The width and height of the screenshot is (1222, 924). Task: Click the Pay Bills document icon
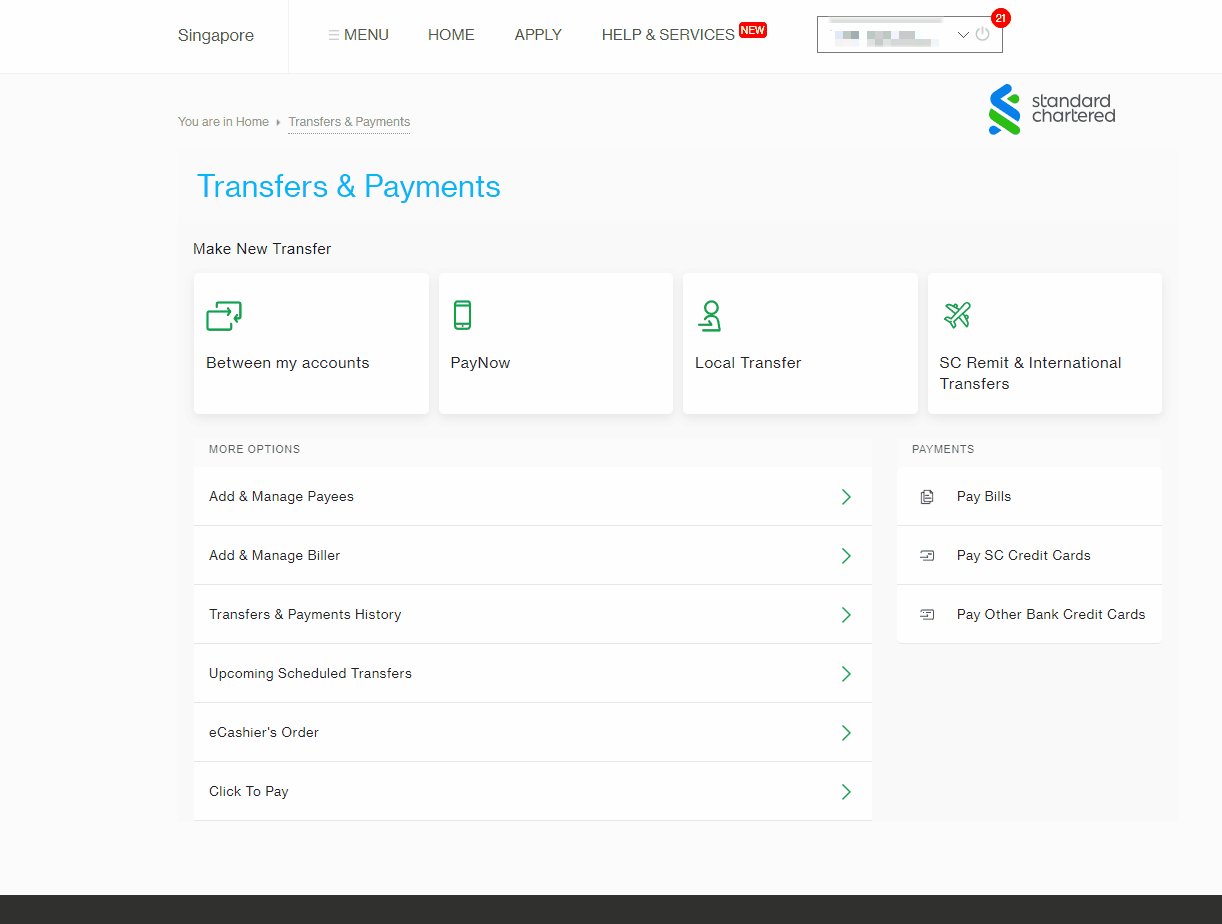pos(927,497)
